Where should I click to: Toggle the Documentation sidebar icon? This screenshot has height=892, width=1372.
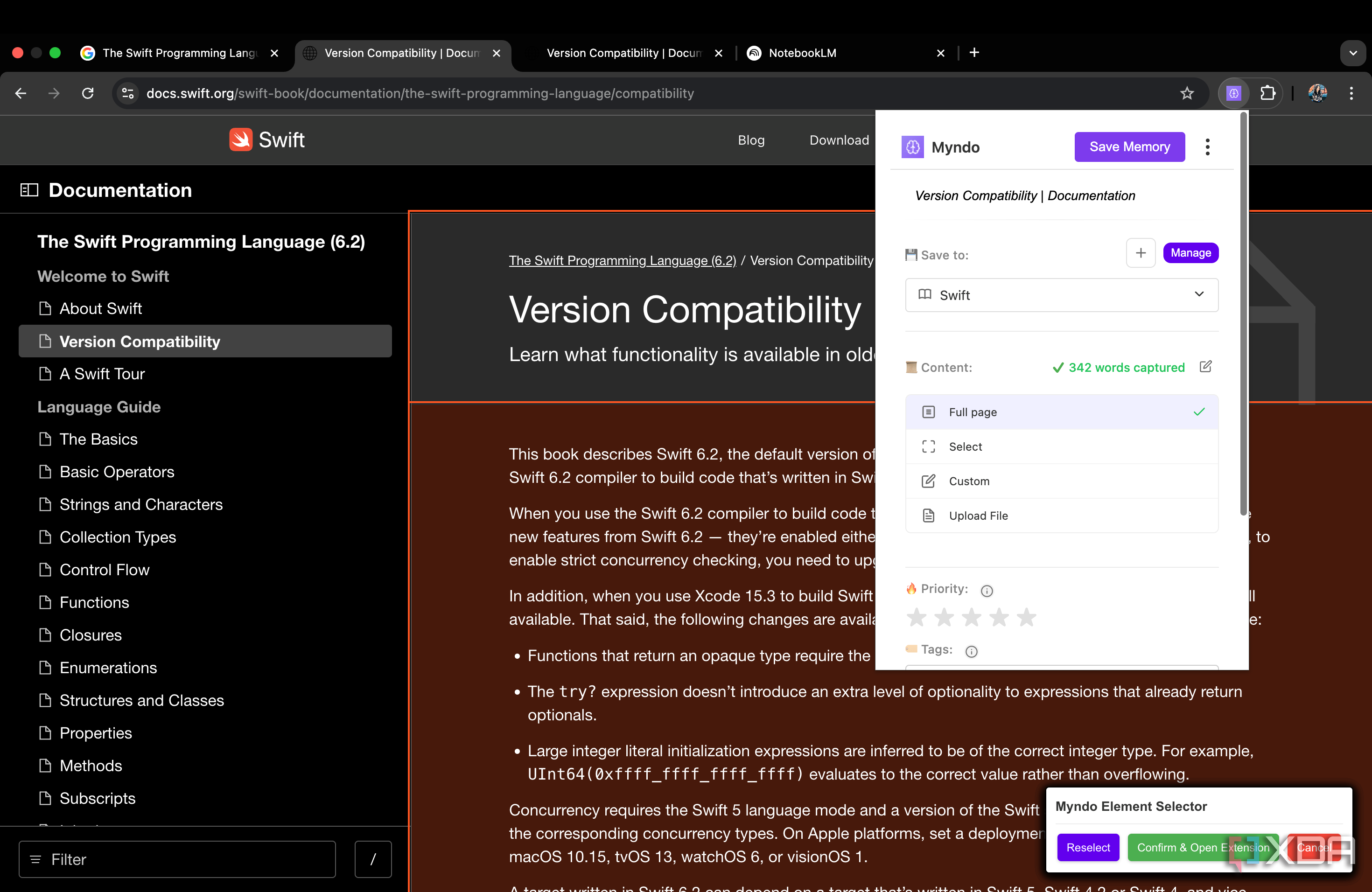point(29,190)
